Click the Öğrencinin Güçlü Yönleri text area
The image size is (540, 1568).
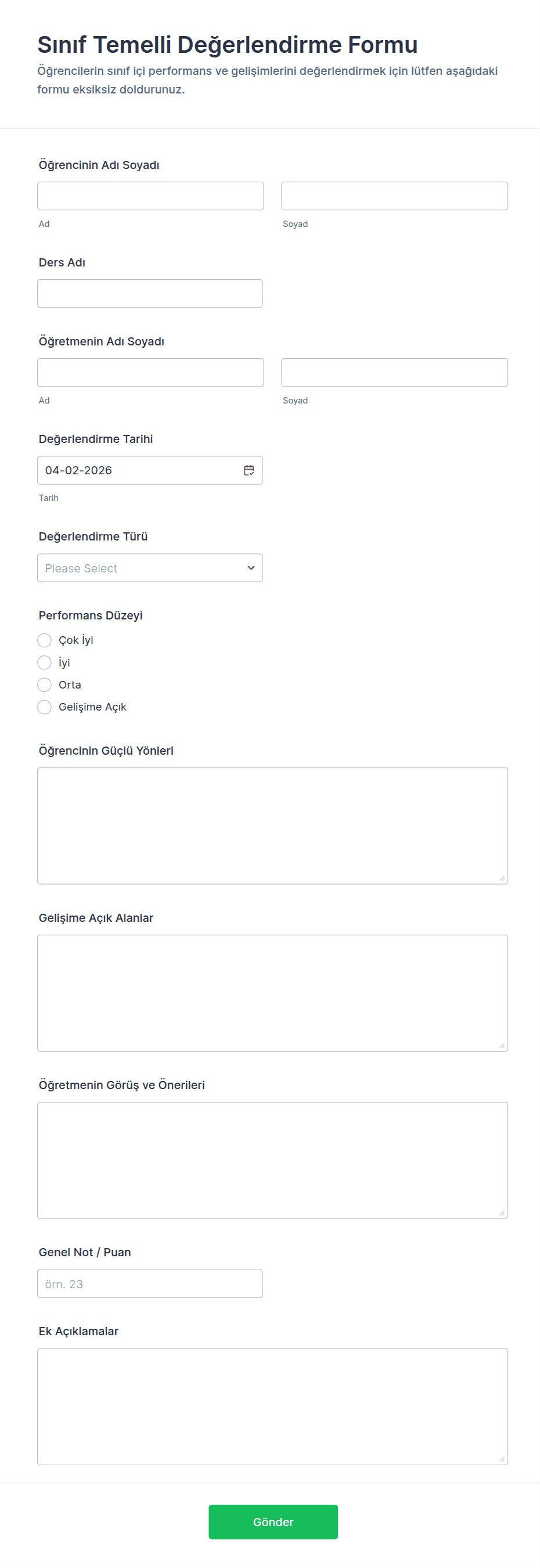(272, 826)
